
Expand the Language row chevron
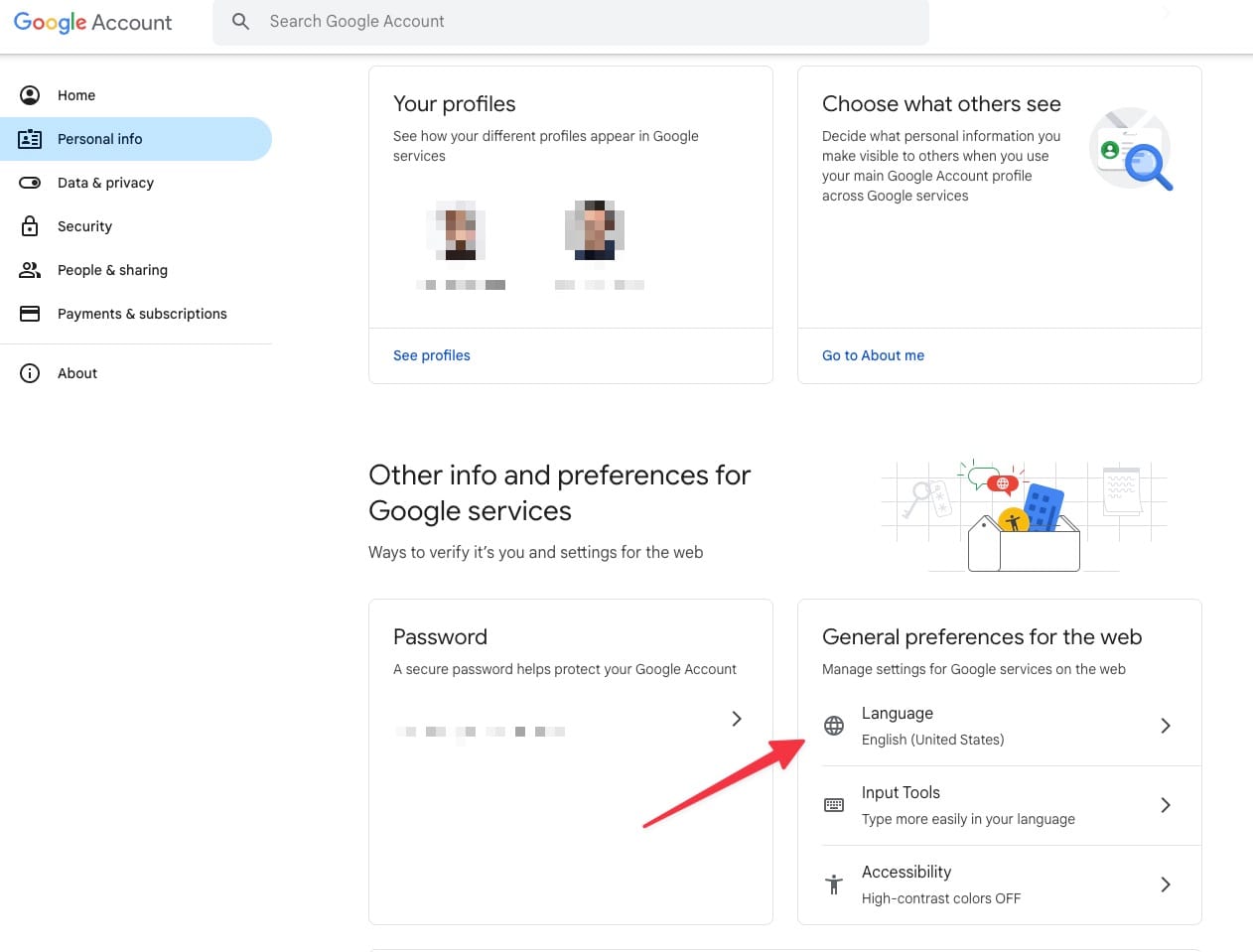[1166, 726]
